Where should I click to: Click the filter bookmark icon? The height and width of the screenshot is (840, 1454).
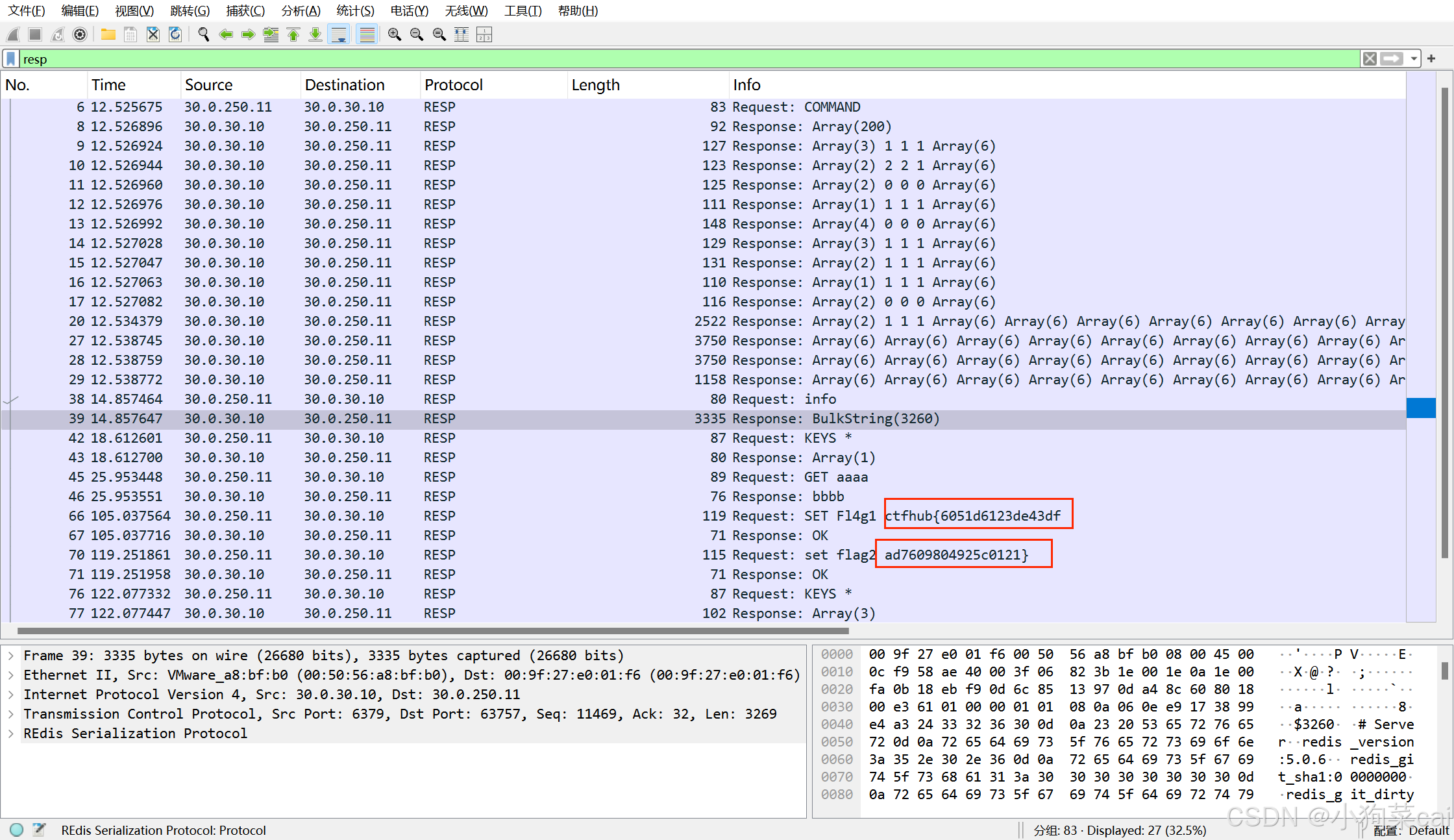[11, 59]
